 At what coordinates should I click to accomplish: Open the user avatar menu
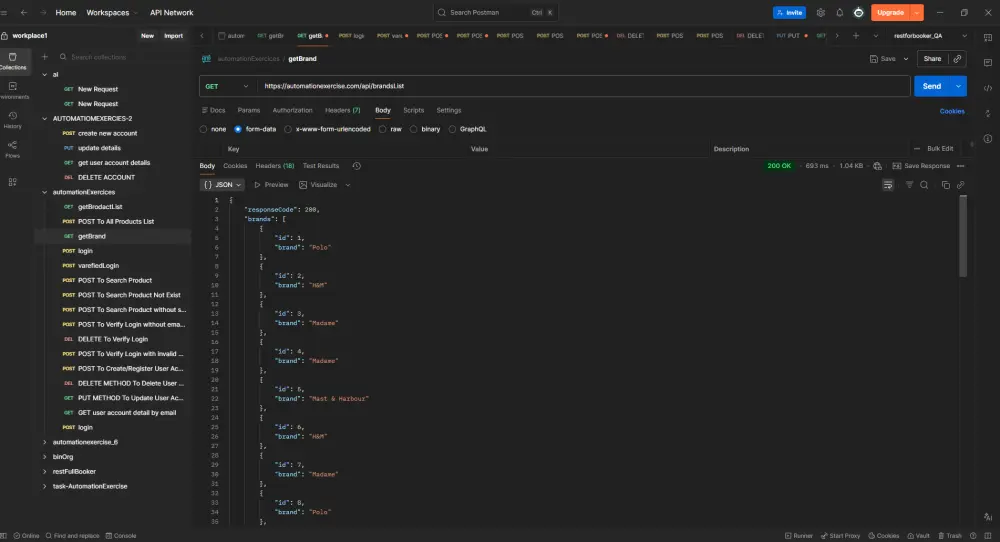[x=858, y=13]
